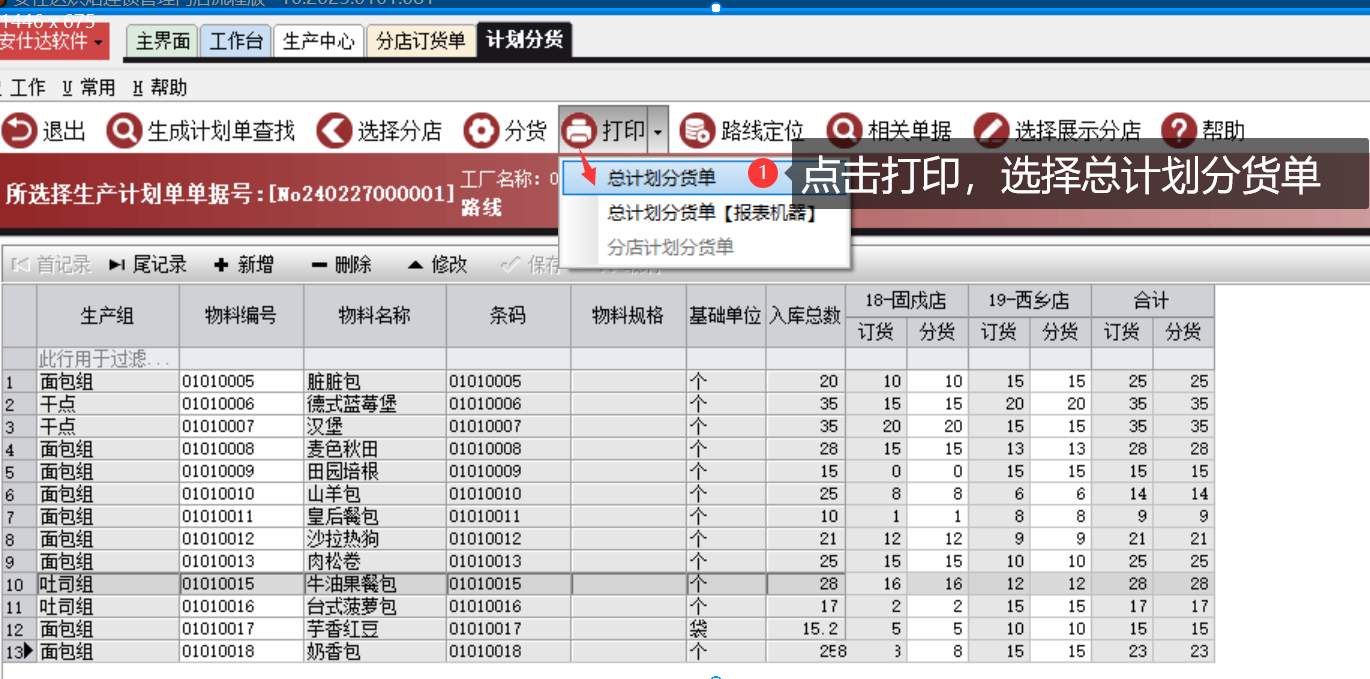Click the 袋 unit cell
The image size is (1370, 679).
point(726,629)
